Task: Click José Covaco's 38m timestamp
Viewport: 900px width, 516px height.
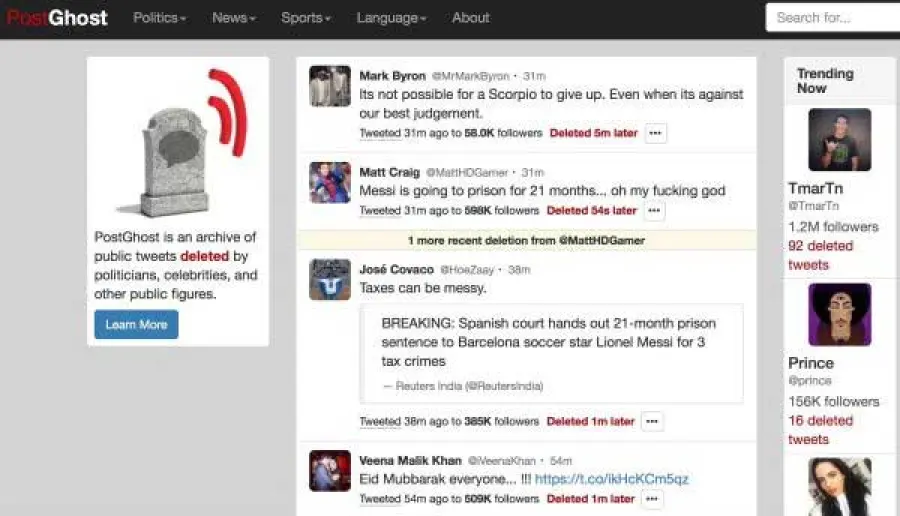Action: coord(519,269)
